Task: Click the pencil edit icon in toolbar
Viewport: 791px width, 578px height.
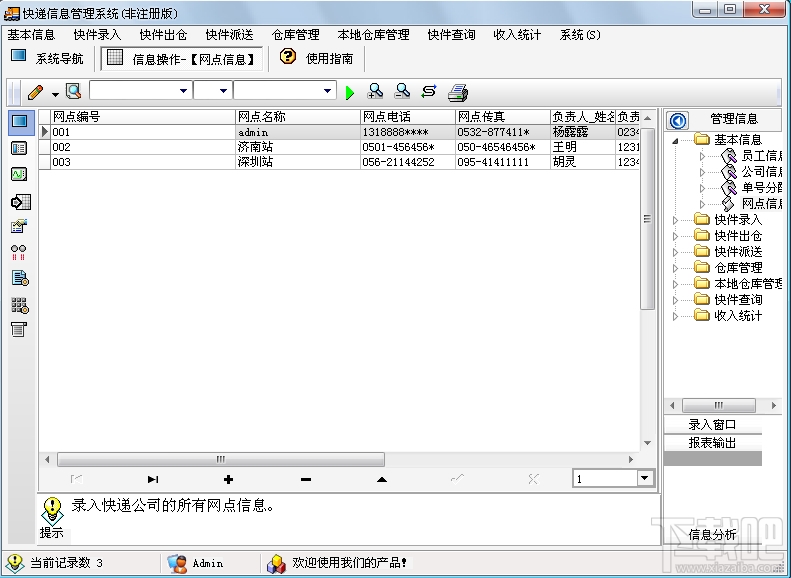Action: 35,92
